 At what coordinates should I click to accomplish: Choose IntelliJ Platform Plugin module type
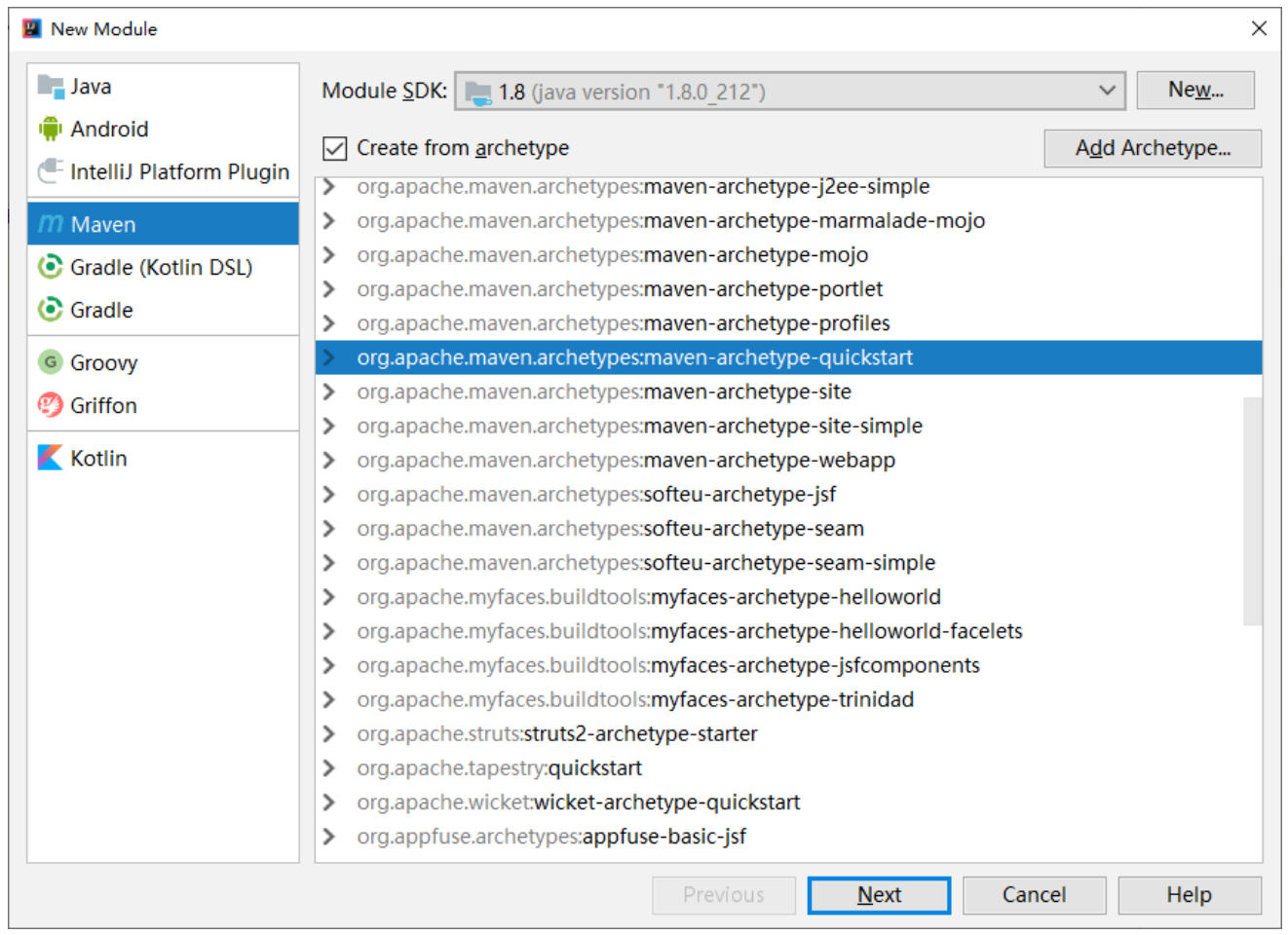[163, 171]
